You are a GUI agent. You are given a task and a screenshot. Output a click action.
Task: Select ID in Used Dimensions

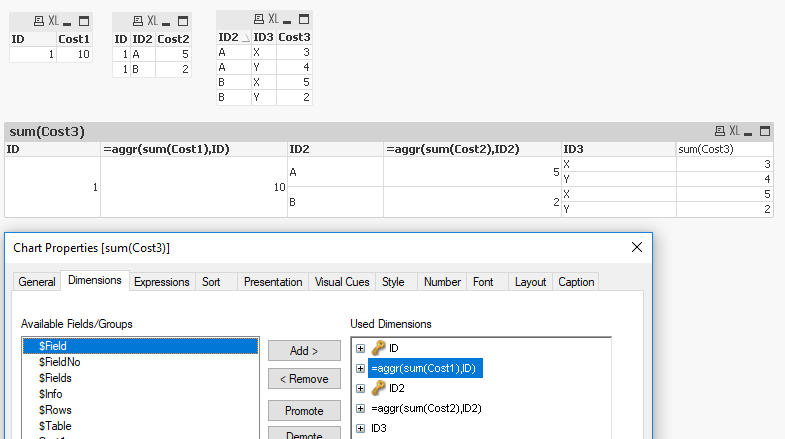click(394, 348)
